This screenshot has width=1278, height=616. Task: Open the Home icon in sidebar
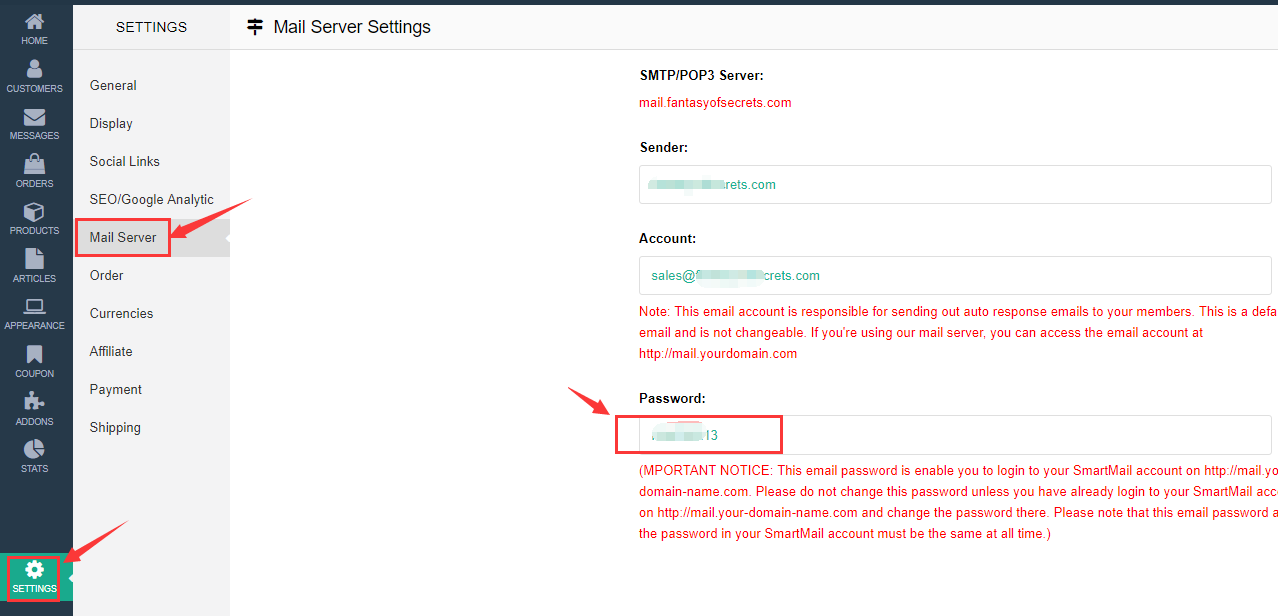click(x=34, y=22)
